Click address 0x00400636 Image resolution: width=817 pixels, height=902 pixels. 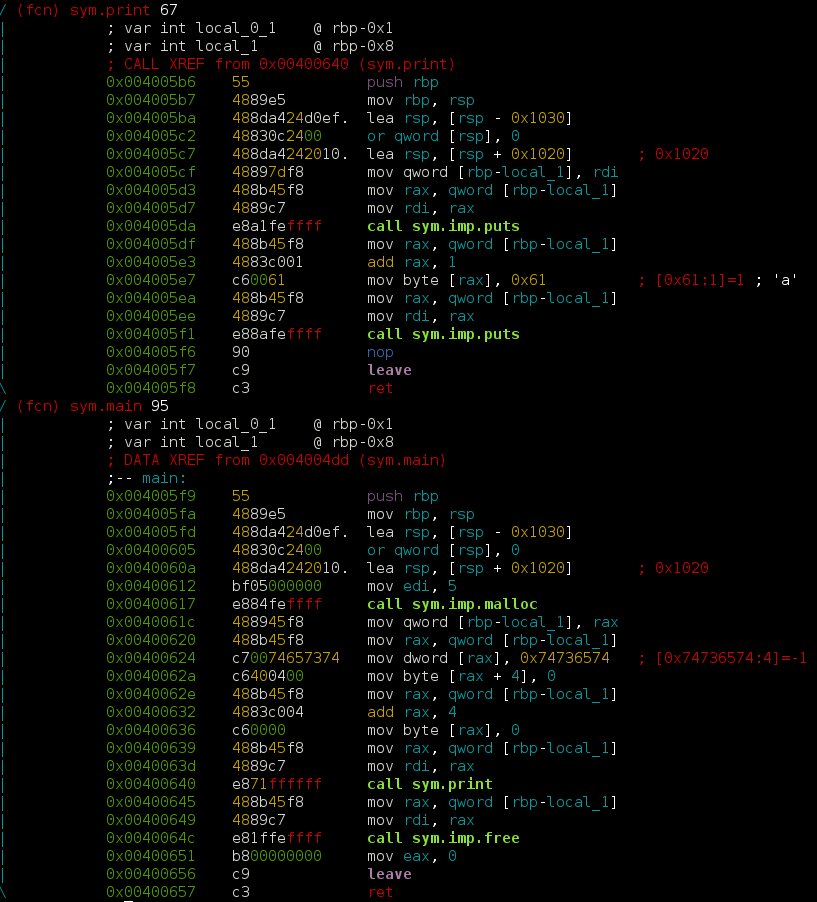click(x=151, y=730)
